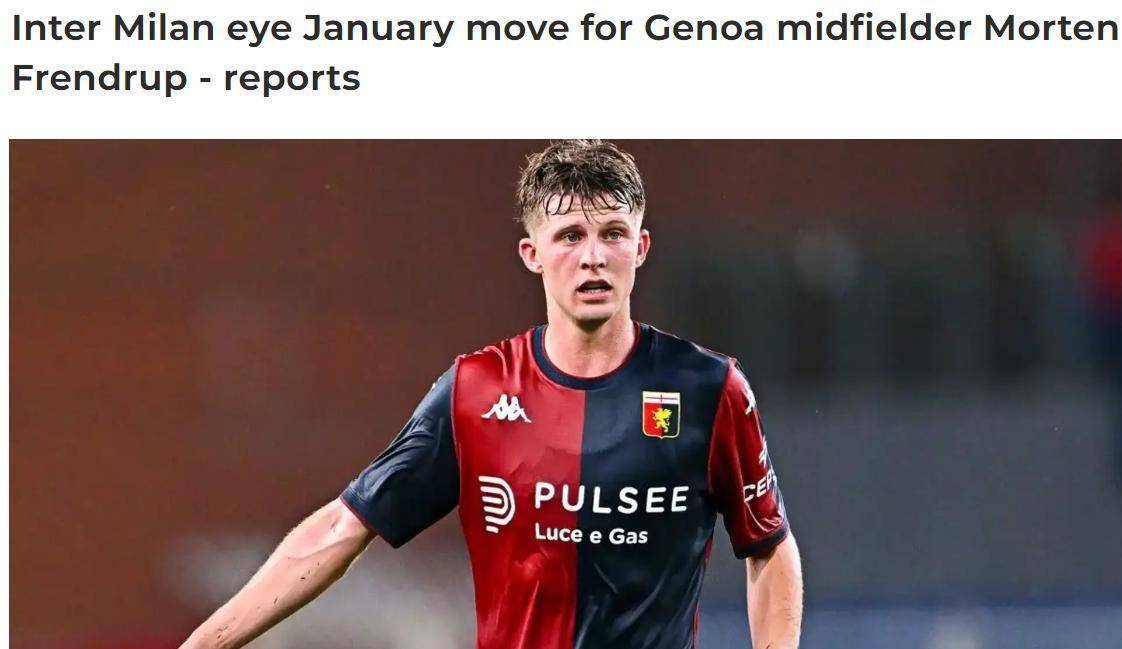Image resolution: width=1122 pixels, height=649 pixels.
Task: Click the word 'January' in the headline
Action: [379, 30]
